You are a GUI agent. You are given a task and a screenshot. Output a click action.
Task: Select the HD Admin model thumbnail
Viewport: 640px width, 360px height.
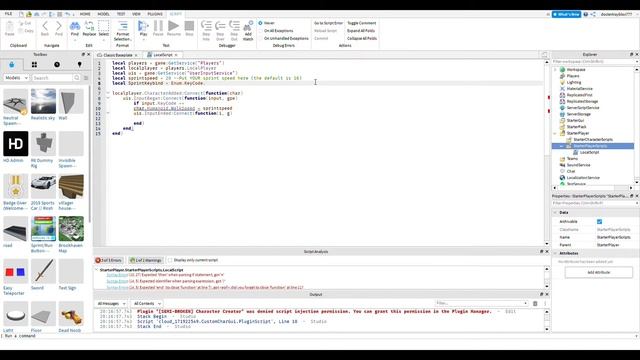click(x=16, y=144)
